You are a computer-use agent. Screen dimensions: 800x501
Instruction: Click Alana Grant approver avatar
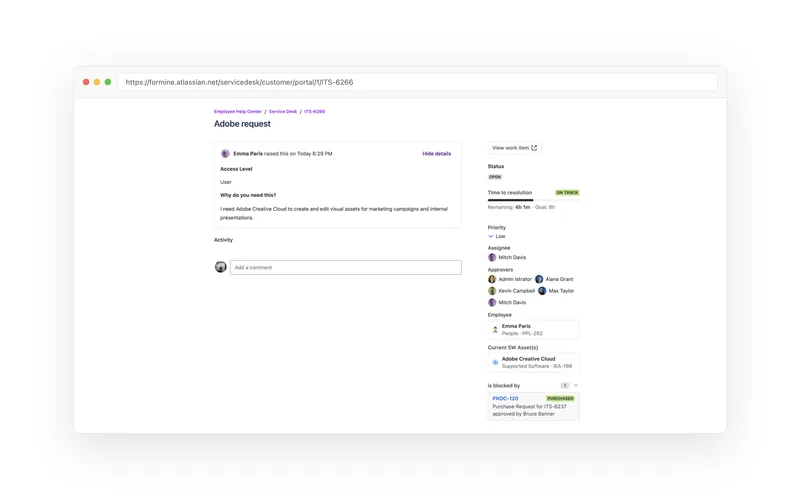pos(539,279)
